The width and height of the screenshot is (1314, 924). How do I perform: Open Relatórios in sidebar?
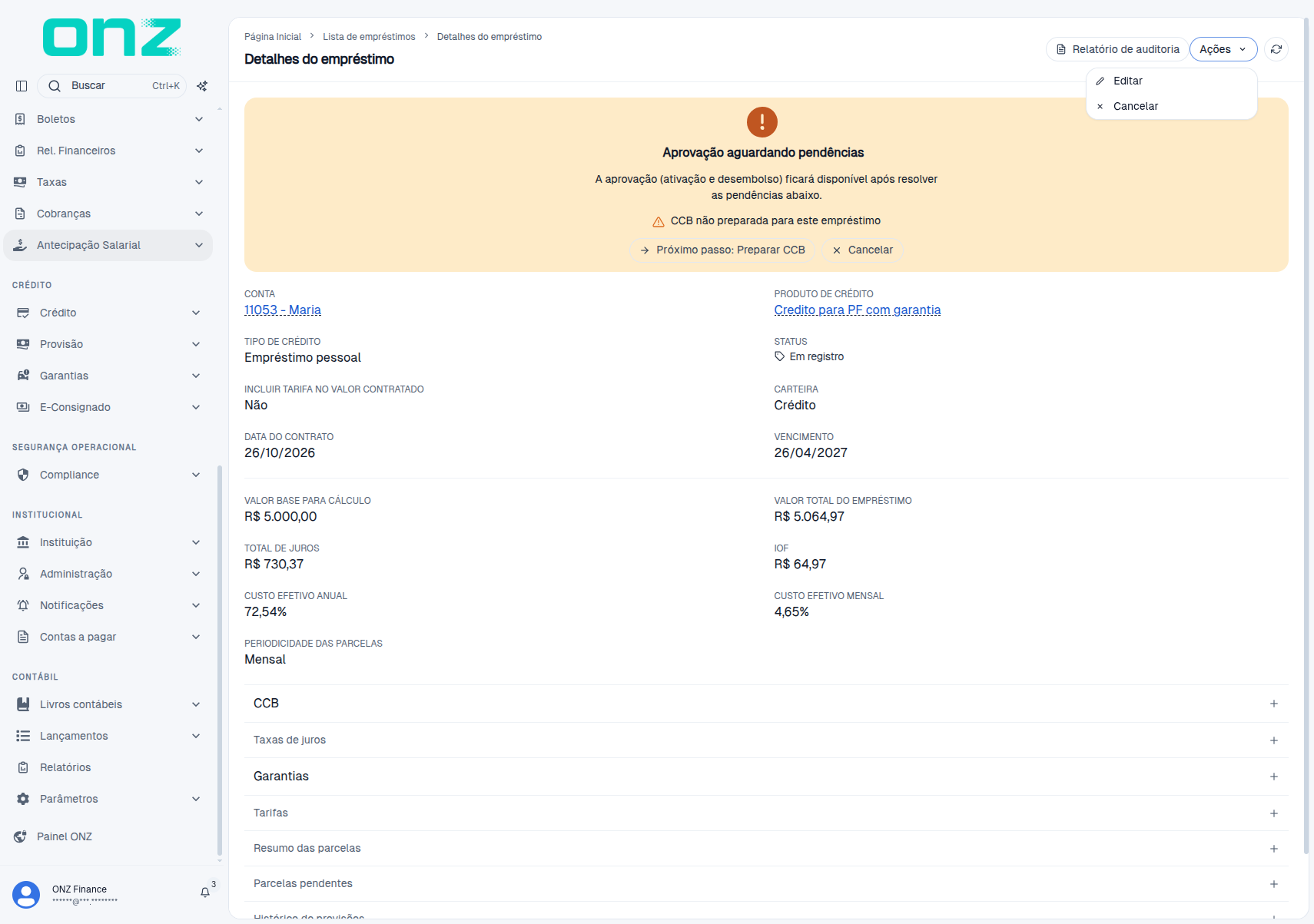click(x=108, y=767)
